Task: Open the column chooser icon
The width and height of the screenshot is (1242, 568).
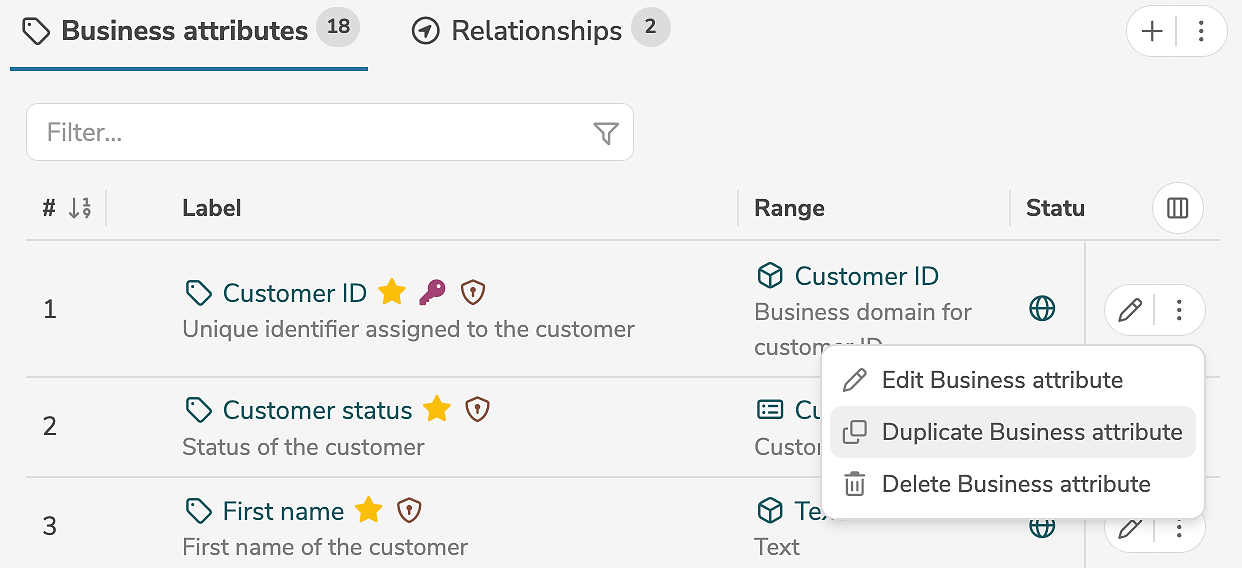Action: pyautogui.click(x=1177, y=208)
